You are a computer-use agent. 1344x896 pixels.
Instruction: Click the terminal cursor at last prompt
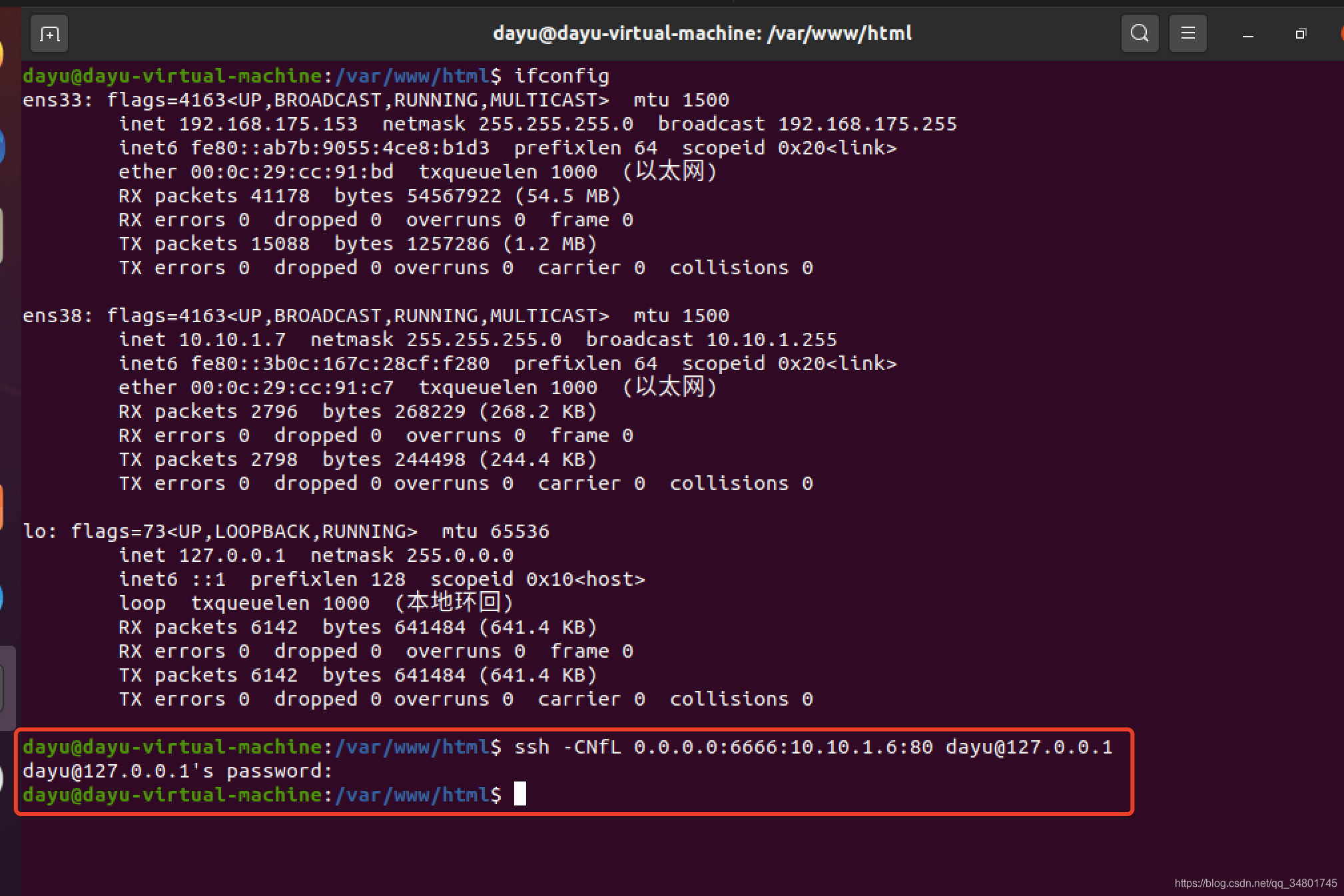click(520, 793)
